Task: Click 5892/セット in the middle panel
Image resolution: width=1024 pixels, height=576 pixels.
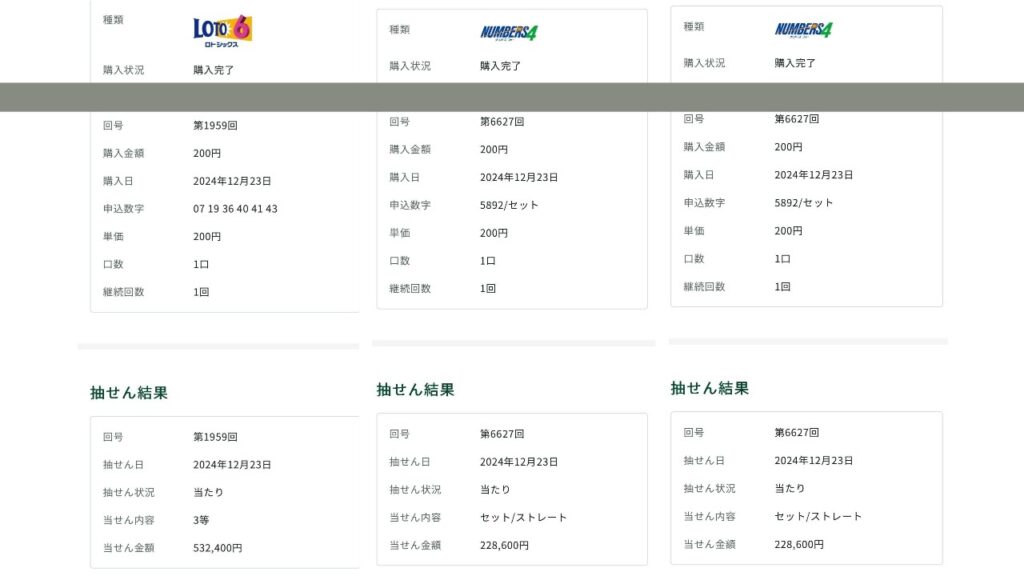Action: click(509, 205)
